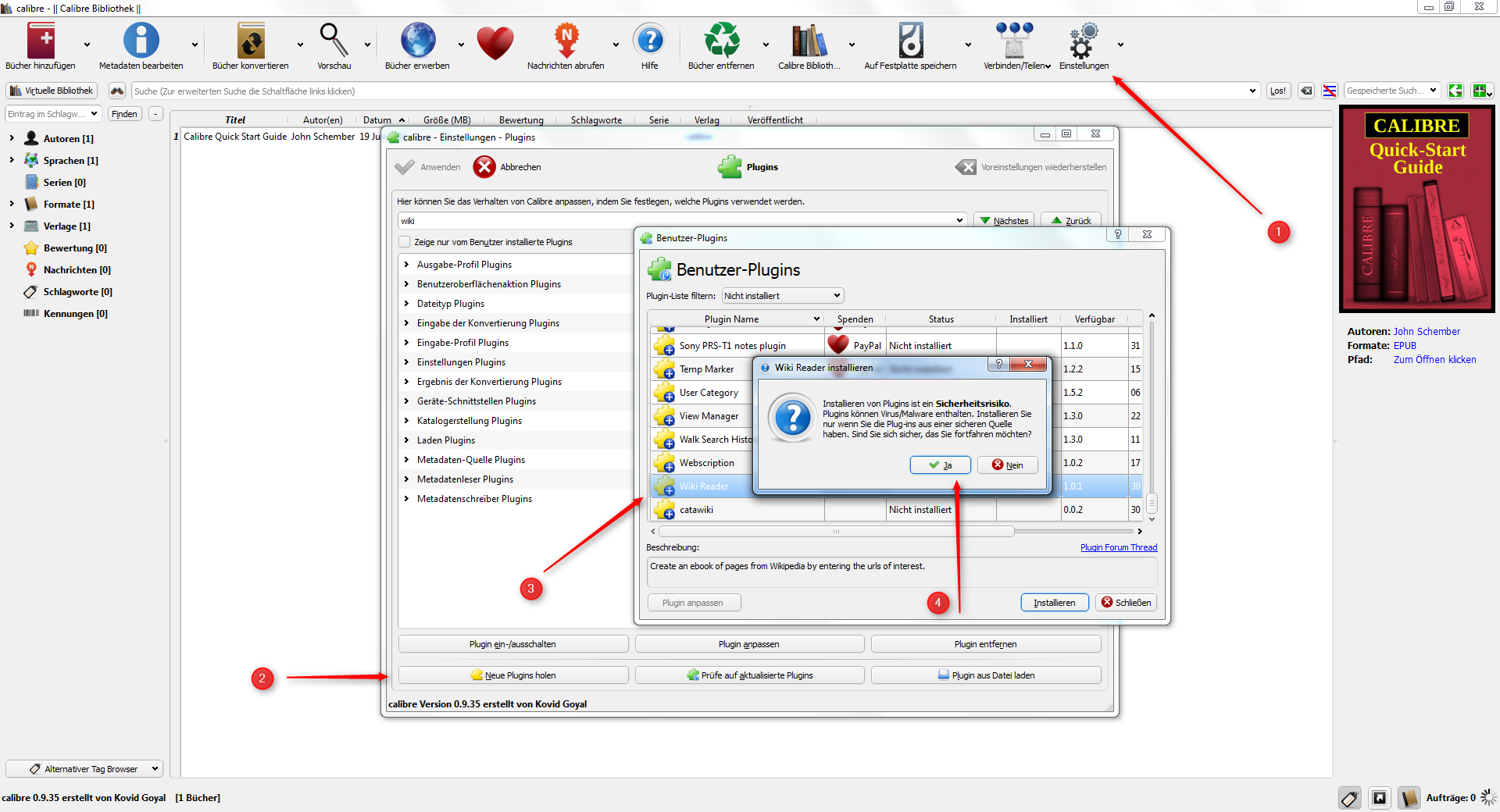
Task: Open the Alternativer Tag Browser dropdown
Action: [84, 769]
